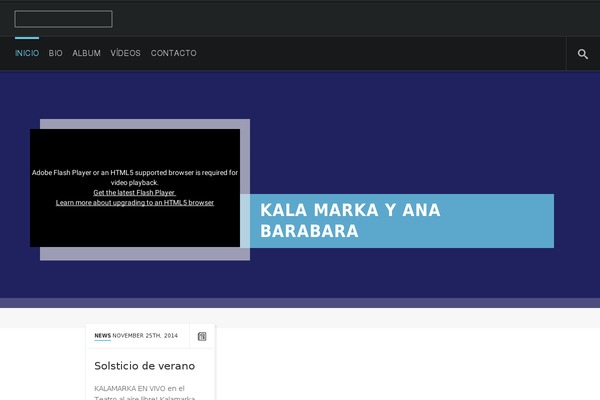Click the NEWS category label
600x400 pixels.
[x=103, y=336]
